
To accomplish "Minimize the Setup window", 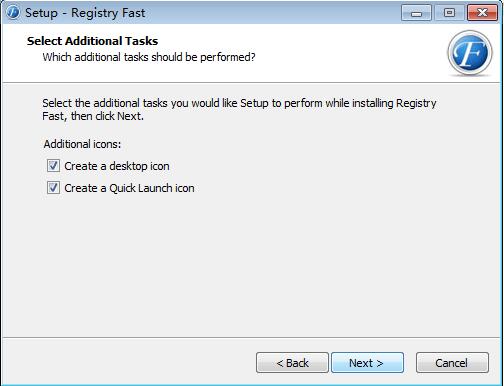I will (x=416, y=13).
